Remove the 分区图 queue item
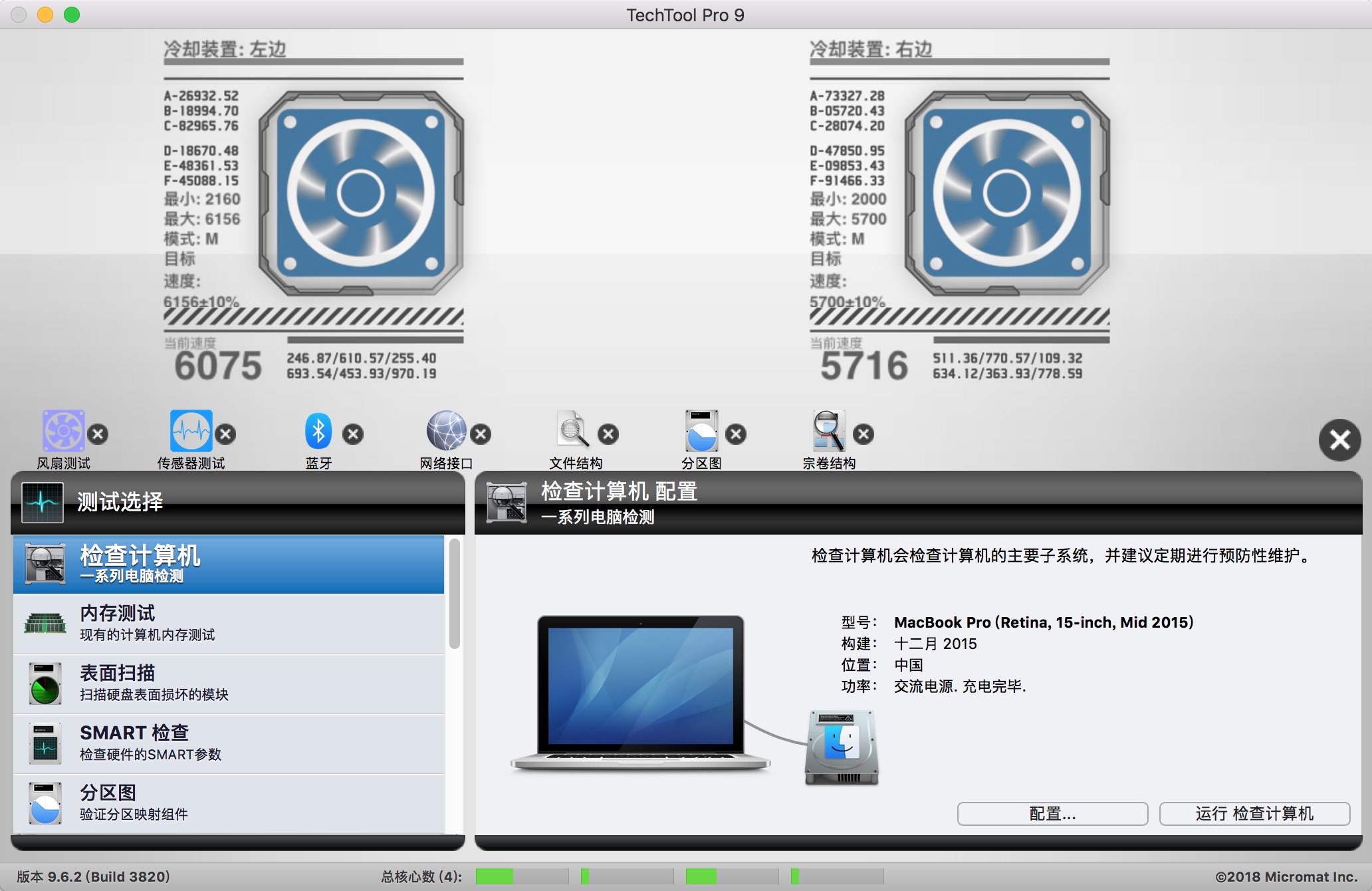This screenshot has width=1372, height=891. point(736,434)
